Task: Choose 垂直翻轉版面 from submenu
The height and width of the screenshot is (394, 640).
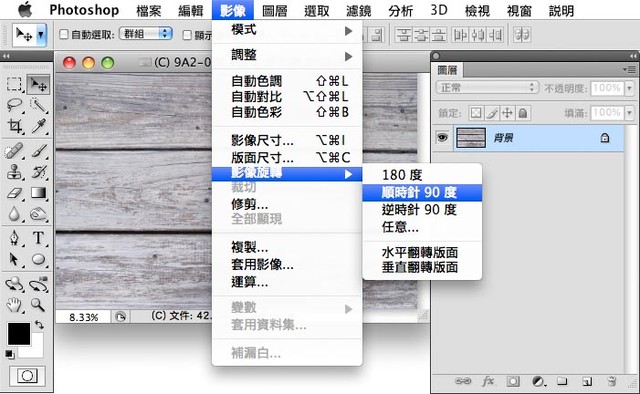Action: click(422, 267)
